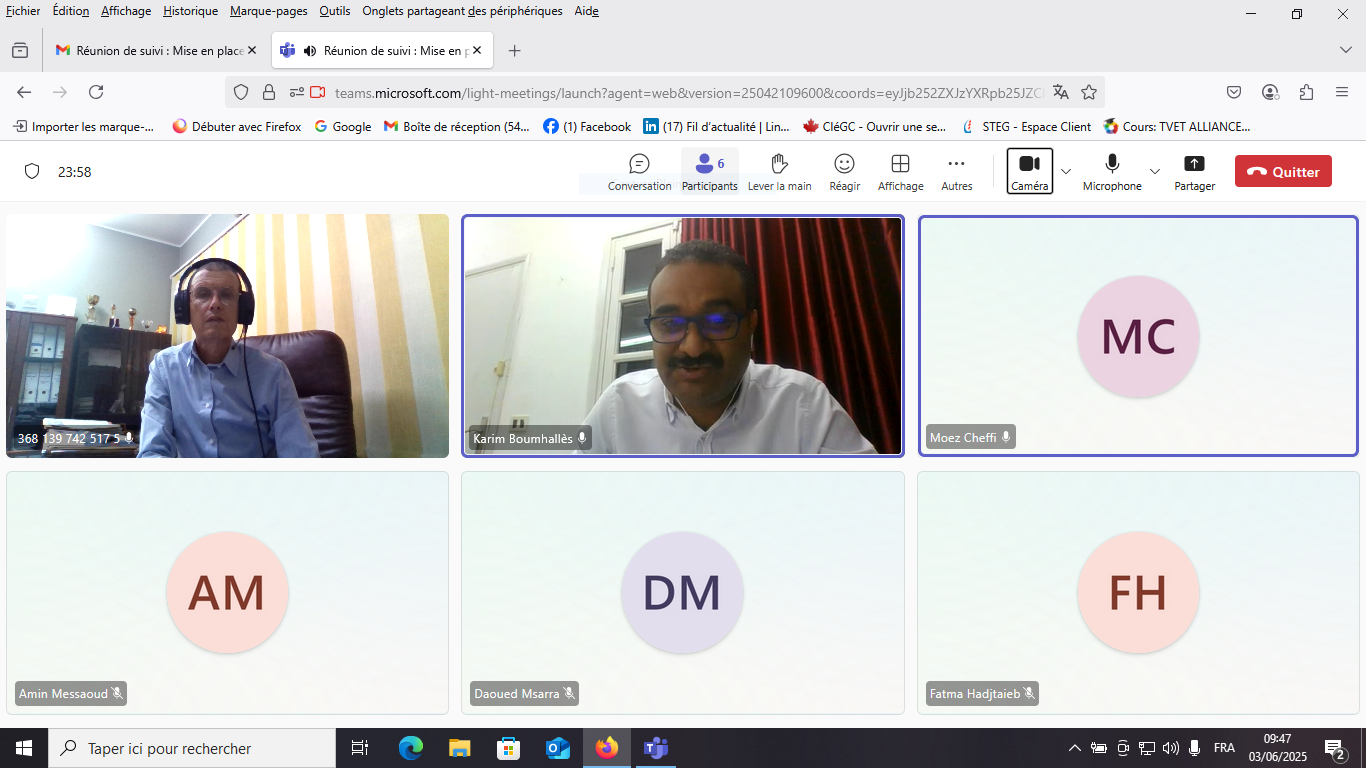Open the Édition menu
This screenshot has width=1366, height=768.
tap(71, 11)
